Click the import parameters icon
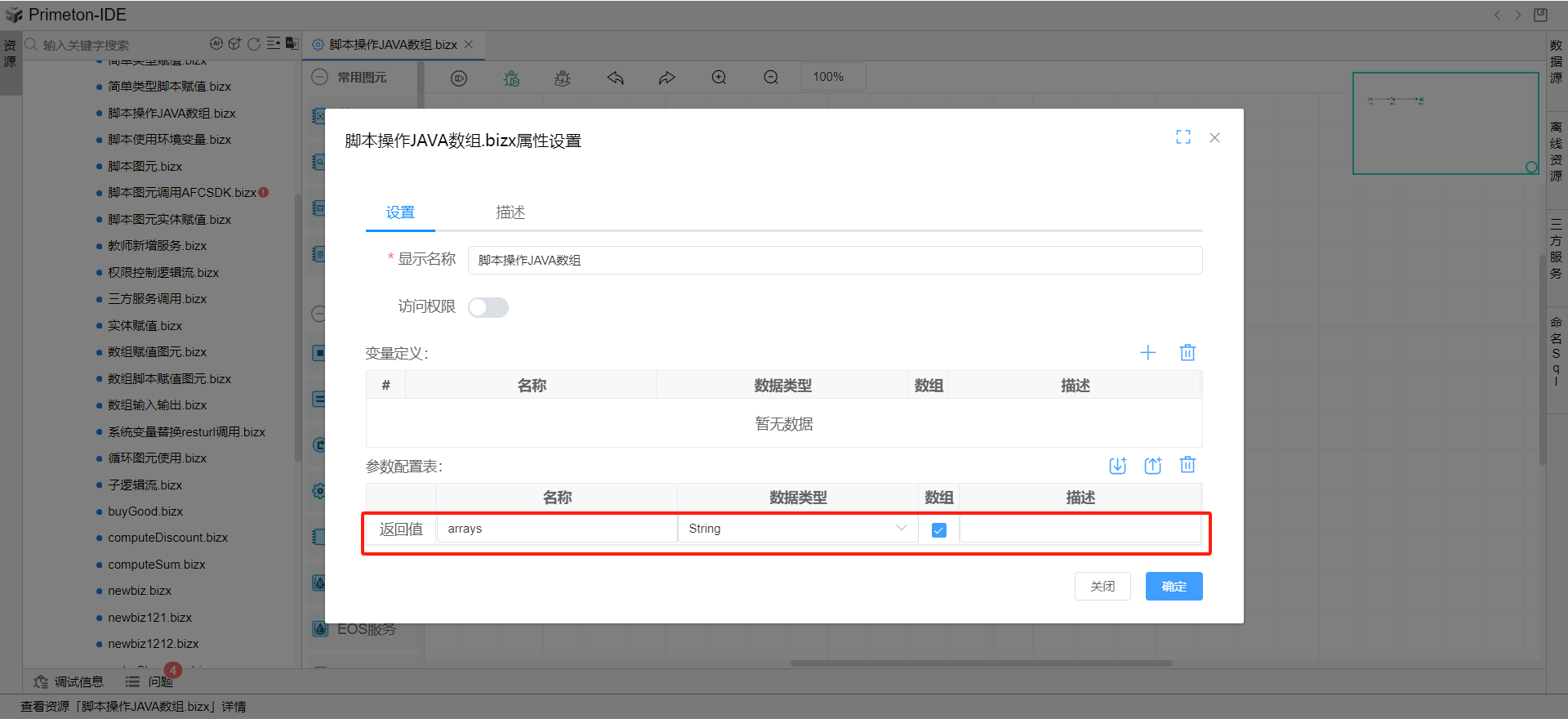 click(1117, 466)
